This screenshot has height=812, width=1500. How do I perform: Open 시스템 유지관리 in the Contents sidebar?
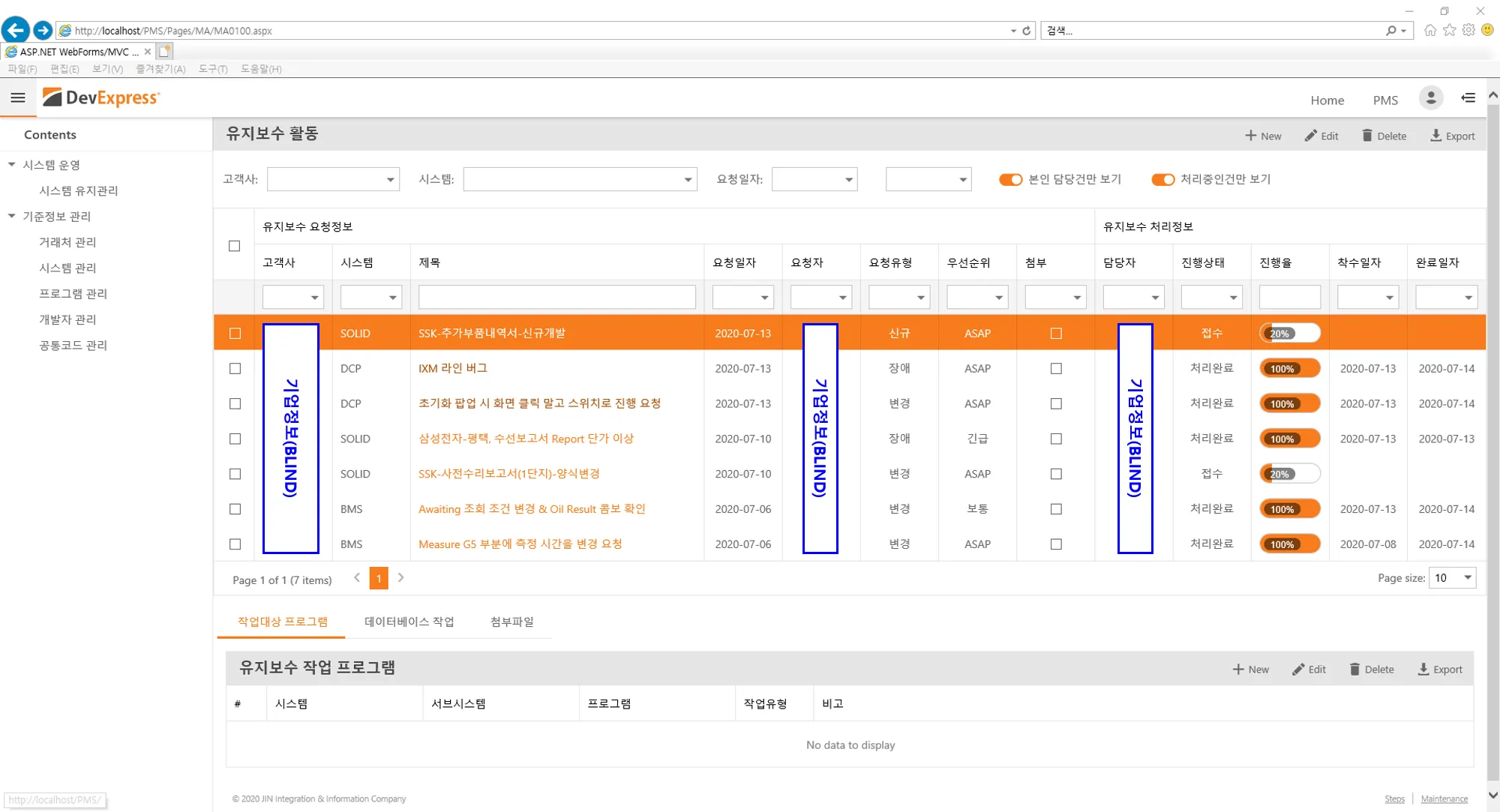(79, 190)
